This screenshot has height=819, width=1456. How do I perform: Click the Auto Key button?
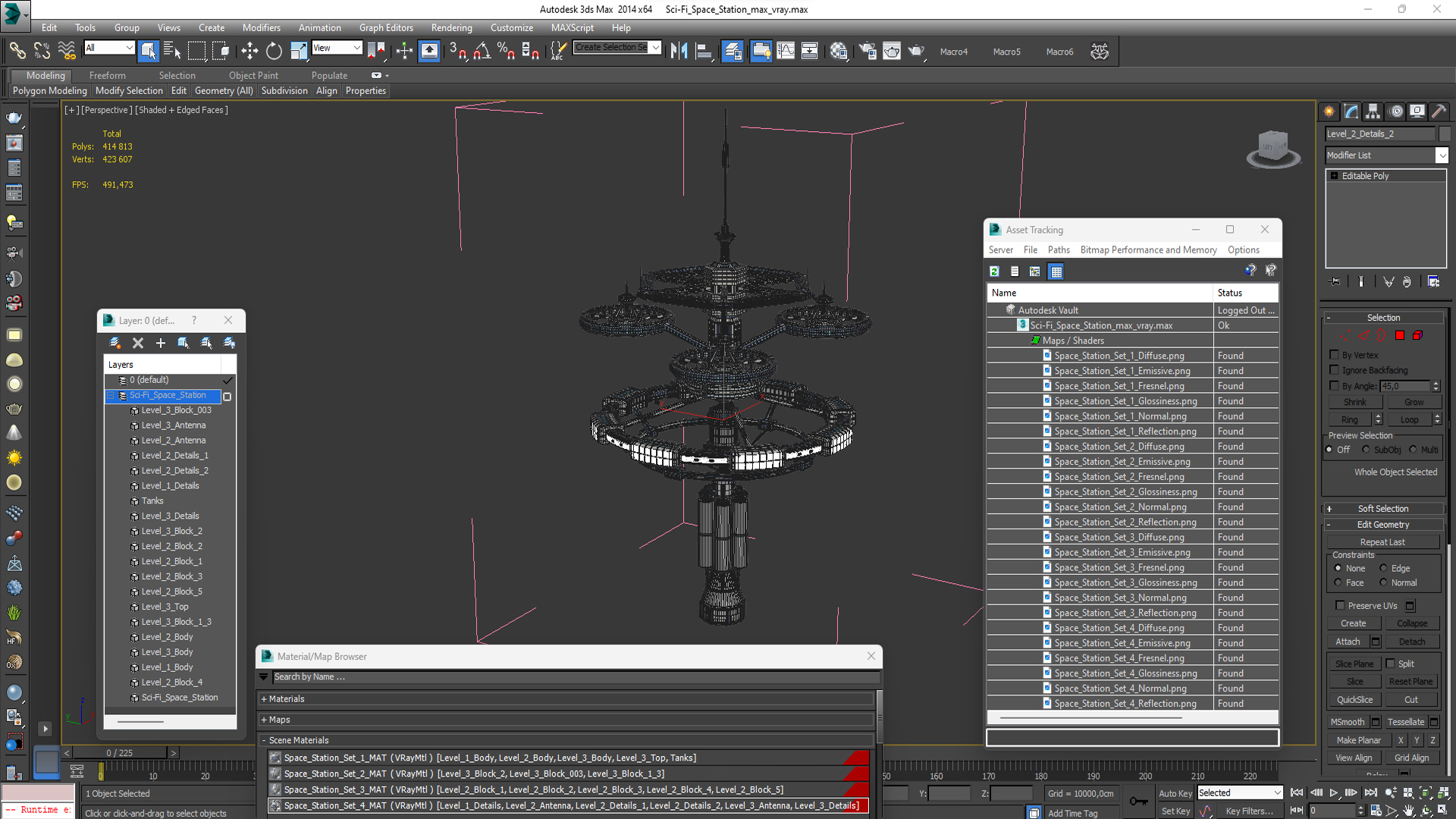(x=1175, y=793)
